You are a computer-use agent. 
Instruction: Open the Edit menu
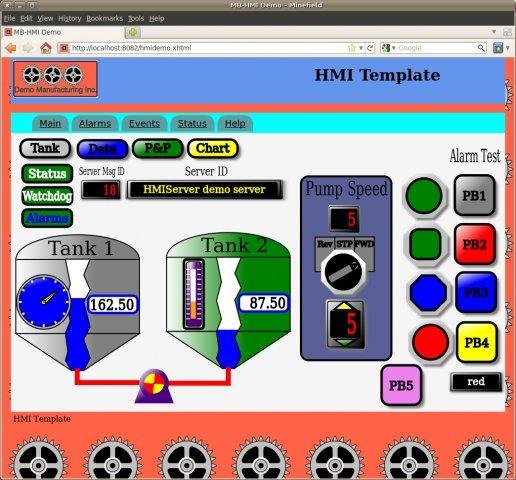(x=26, y=18)
